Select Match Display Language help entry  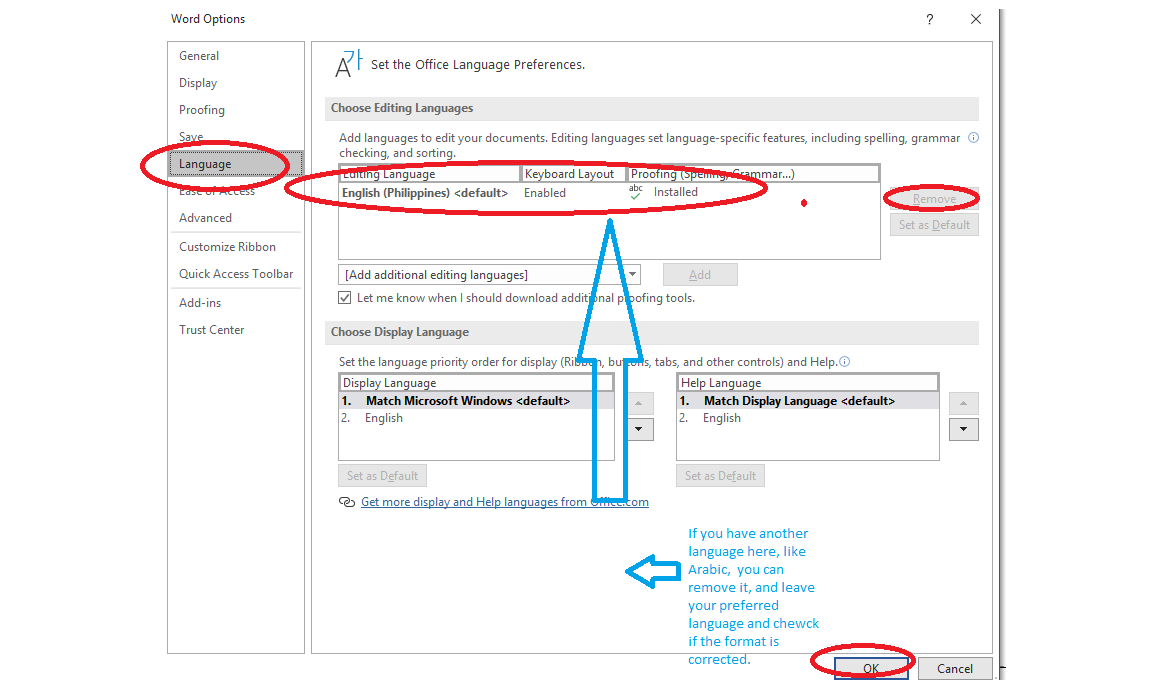click(807, 401)
